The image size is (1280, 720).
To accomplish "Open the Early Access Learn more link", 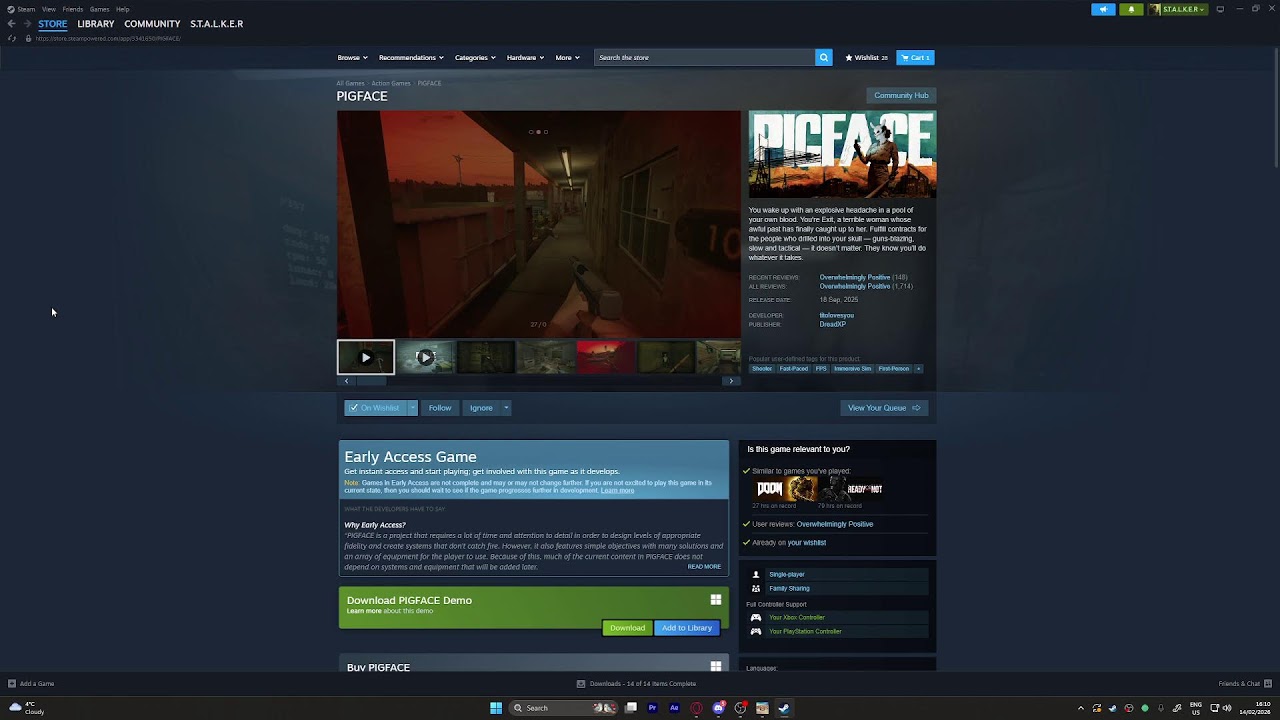I will 617,491.
